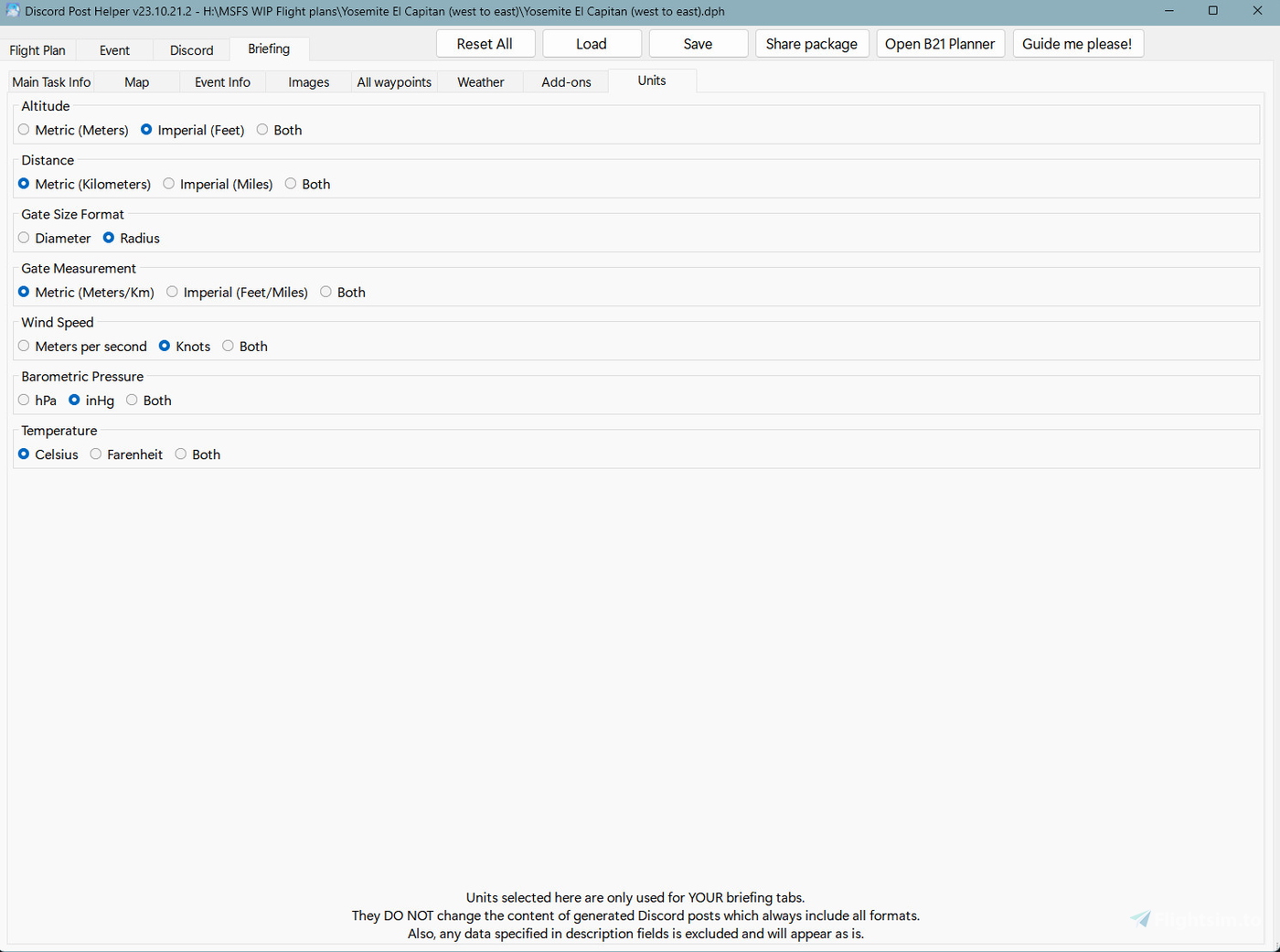Open the Event tab
Viewport: 1280px width, 952px height.
113,50
